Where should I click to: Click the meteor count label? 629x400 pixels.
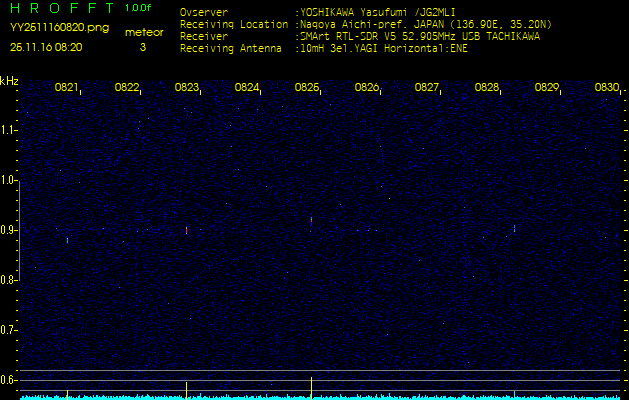pos(143,32)
